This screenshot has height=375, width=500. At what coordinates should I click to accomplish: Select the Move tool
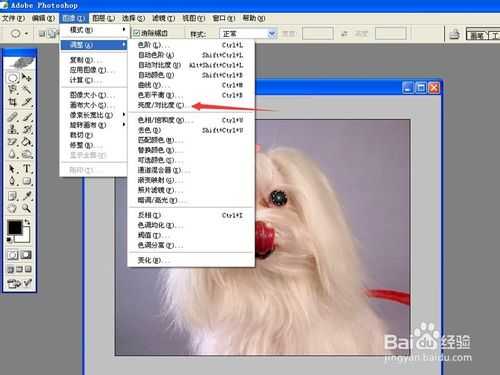click(x=27, y=77)
